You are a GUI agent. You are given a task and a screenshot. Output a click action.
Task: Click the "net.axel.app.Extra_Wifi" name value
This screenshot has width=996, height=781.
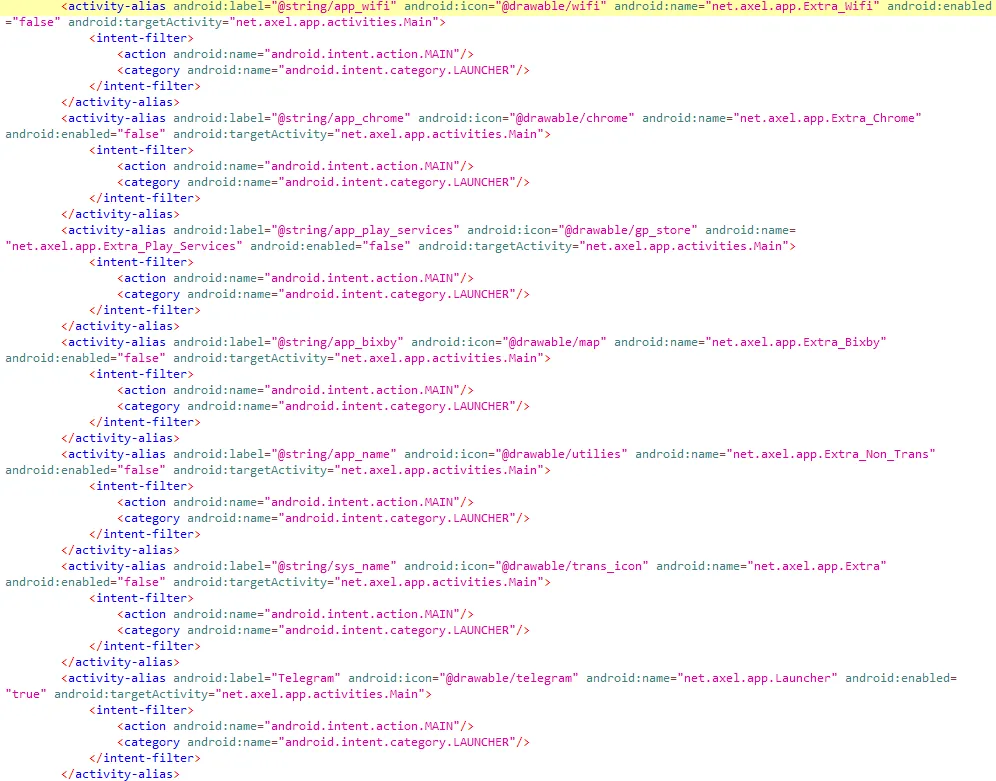pos(793,6)
